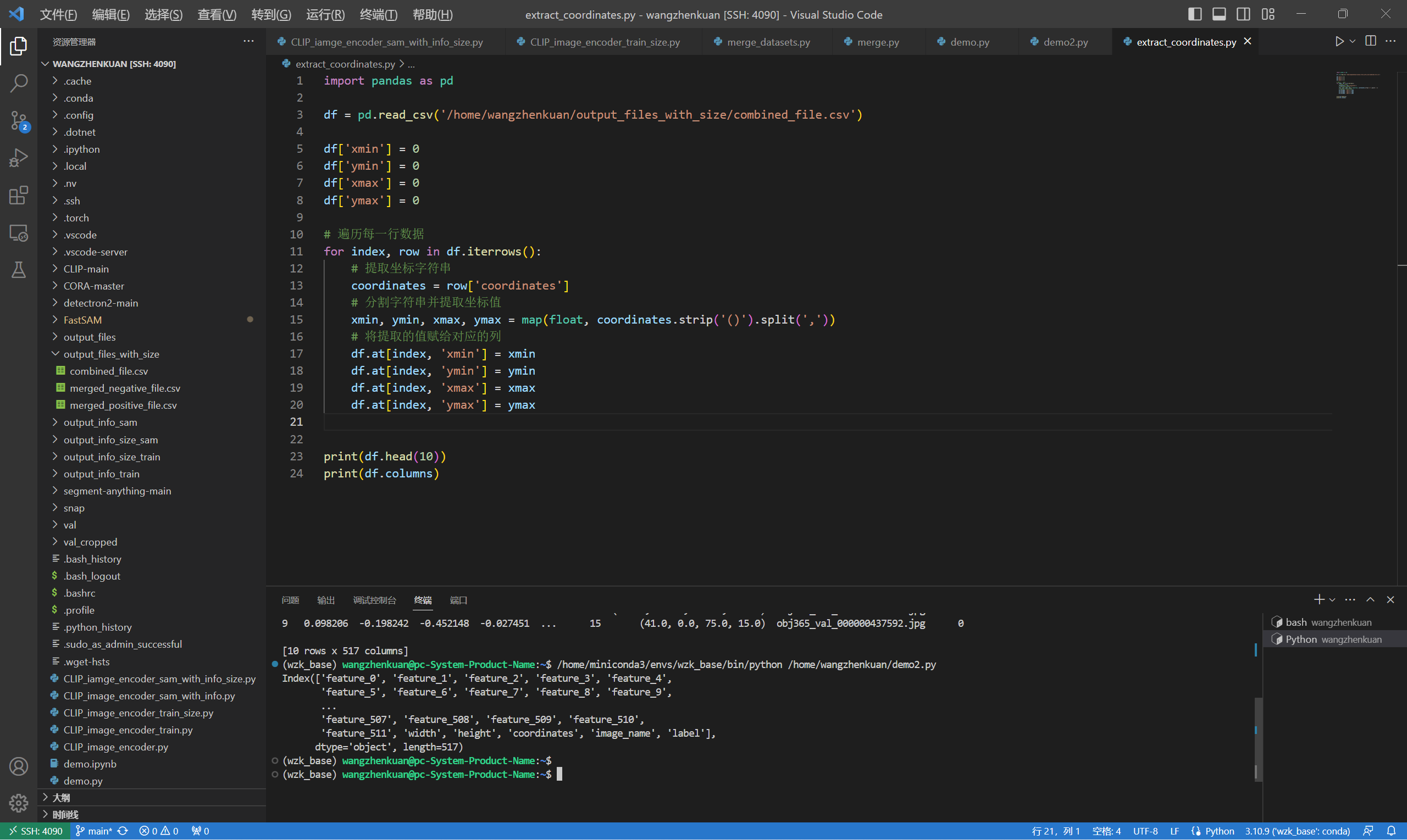Viewport: 1407px width, 840px height.
Task: Expand the Outline (大纲) section
Action: [x=152, y=797]
